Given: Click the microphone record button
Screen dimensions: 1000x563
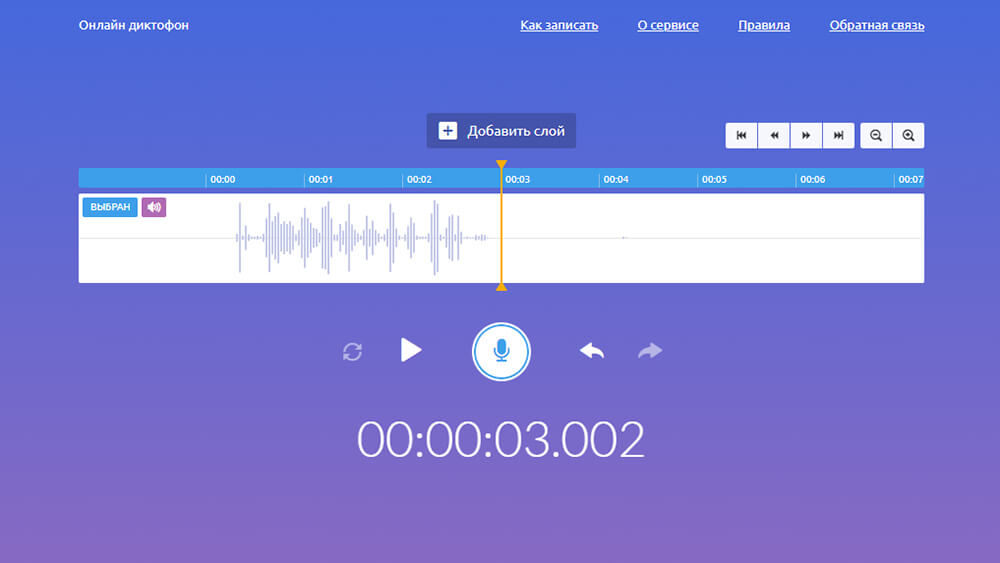Looking at the screenshot, I should point(501,351).
